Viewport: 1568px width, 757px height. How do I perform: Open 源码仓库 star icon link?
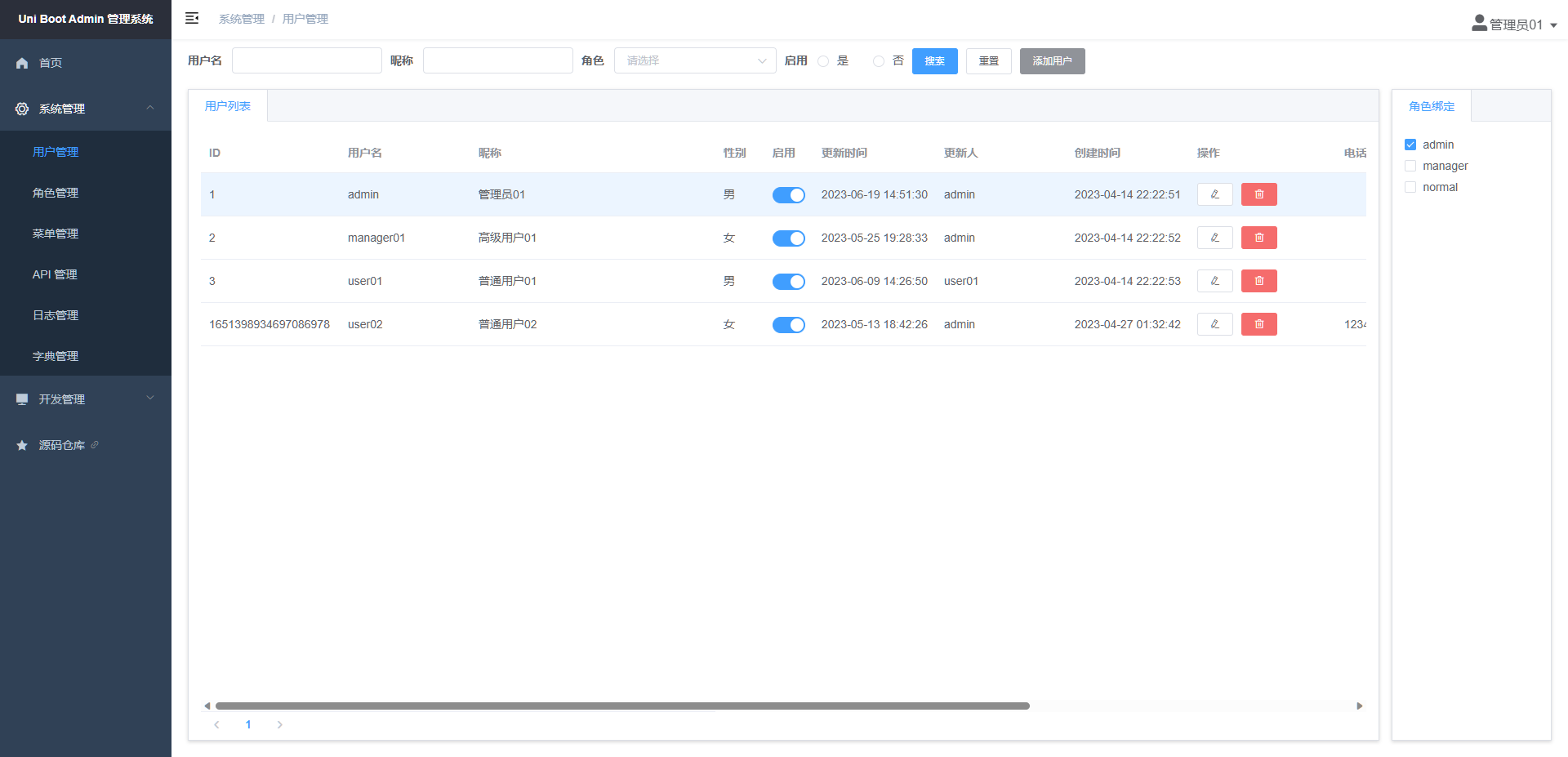pyautogui.click(x=22, y=445)
